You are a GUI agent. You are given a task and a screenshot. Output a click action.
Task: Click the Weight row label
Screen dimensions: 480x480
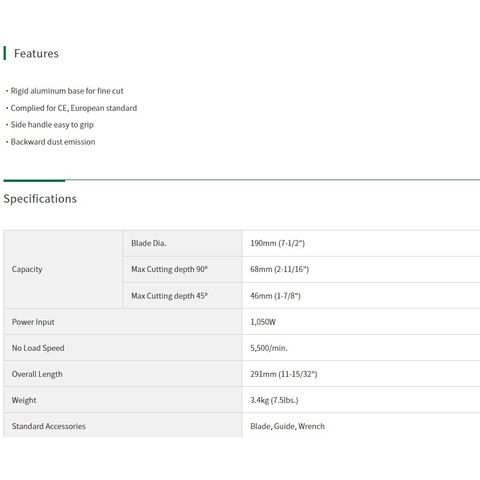pos(24,400)
